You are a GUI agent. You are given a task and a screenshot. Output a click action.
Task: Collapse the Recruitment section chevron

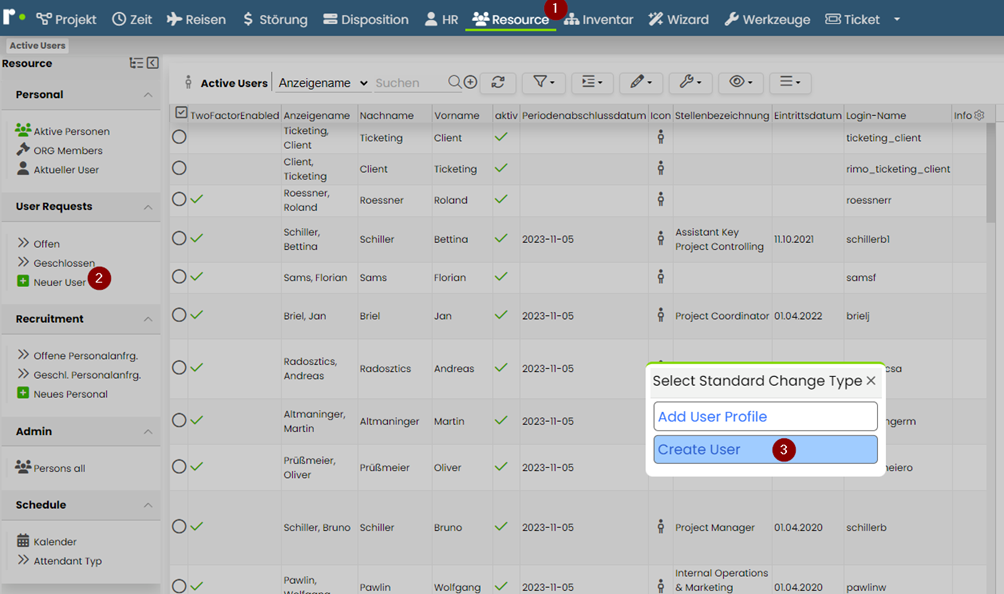point(148,319)
